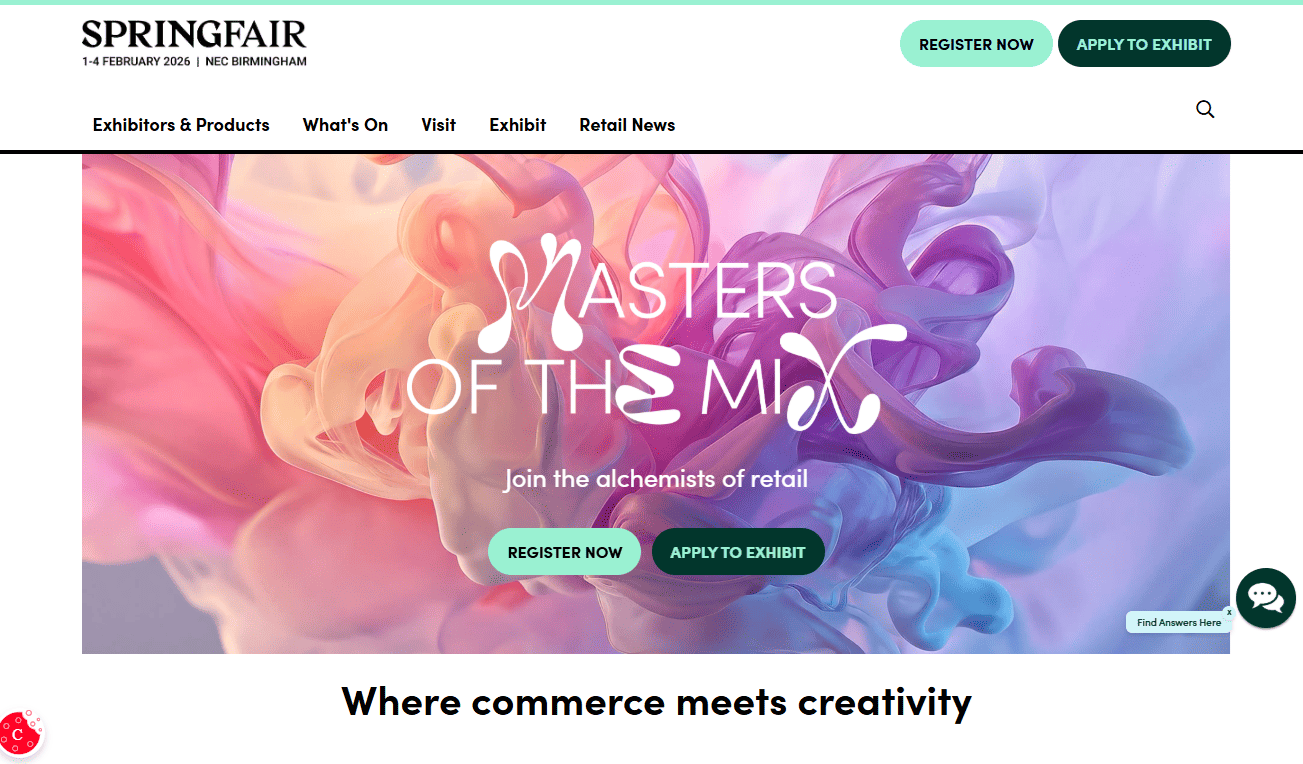This screenshot has height=764, width=1303.
Task: Click APPLY TO EXHIBIT in the header
Action: coord(1144,44)
